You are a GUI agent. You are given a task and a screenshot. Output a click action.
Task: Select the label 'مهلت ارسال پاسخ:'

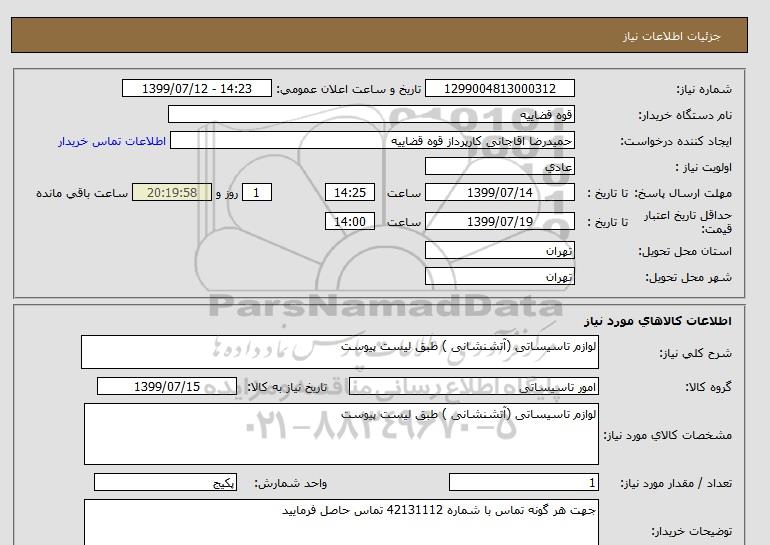[x=682, y=193]
